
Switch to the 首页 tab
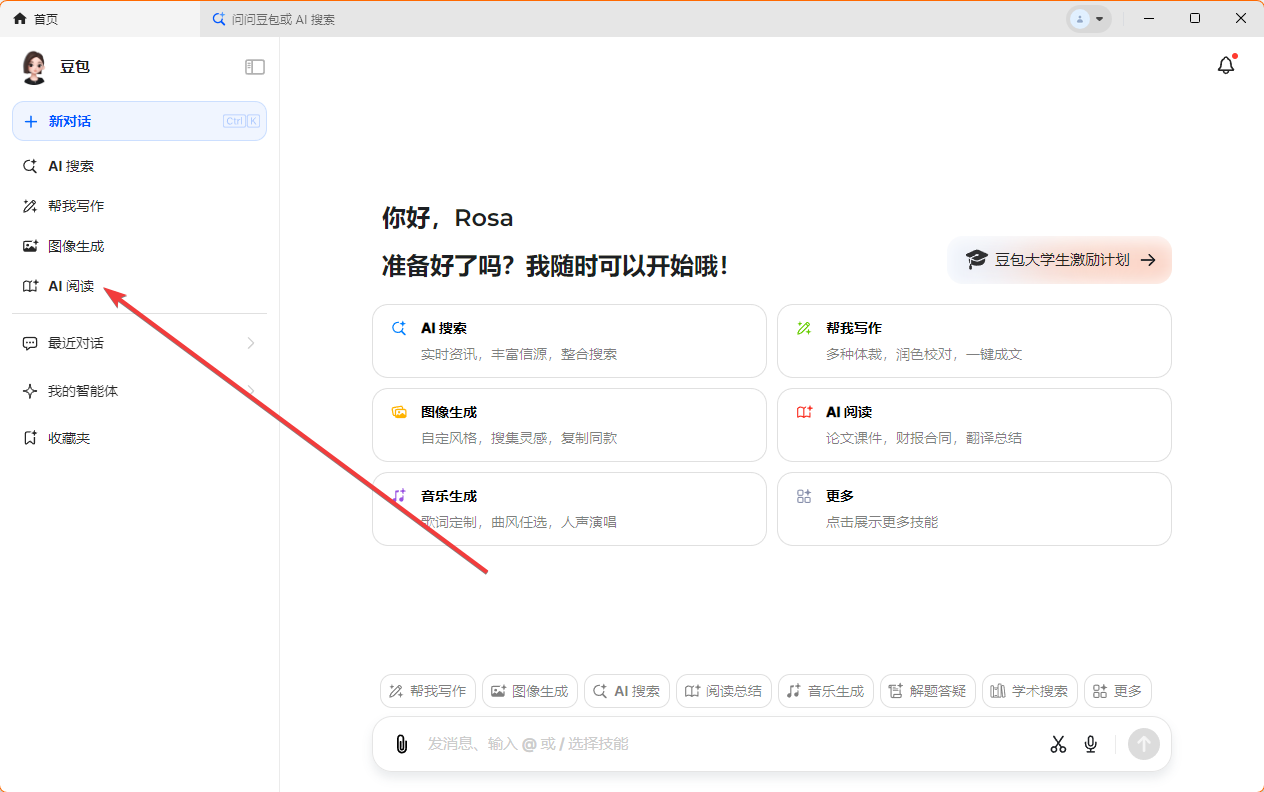(x=100, y=19)
